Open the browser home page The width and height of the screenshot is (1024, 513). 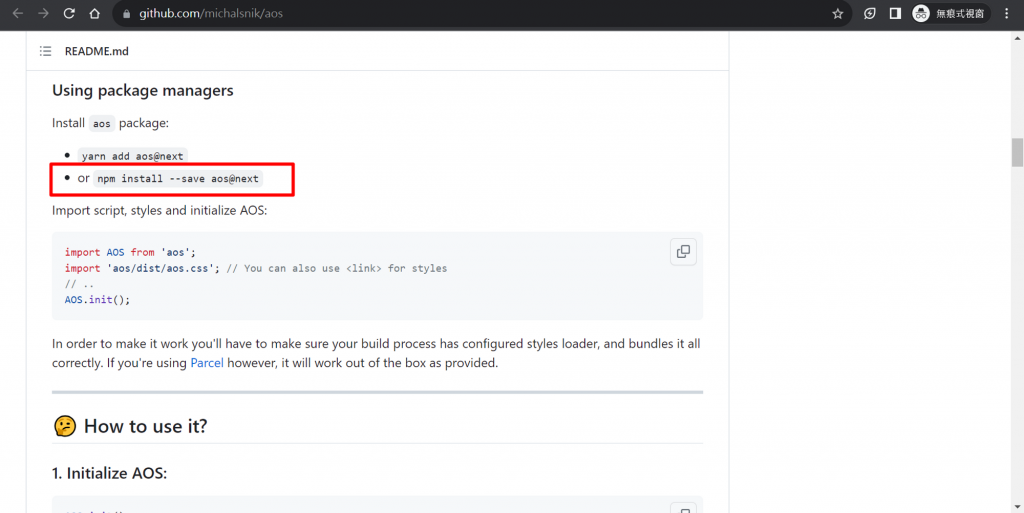click(95, 14)
